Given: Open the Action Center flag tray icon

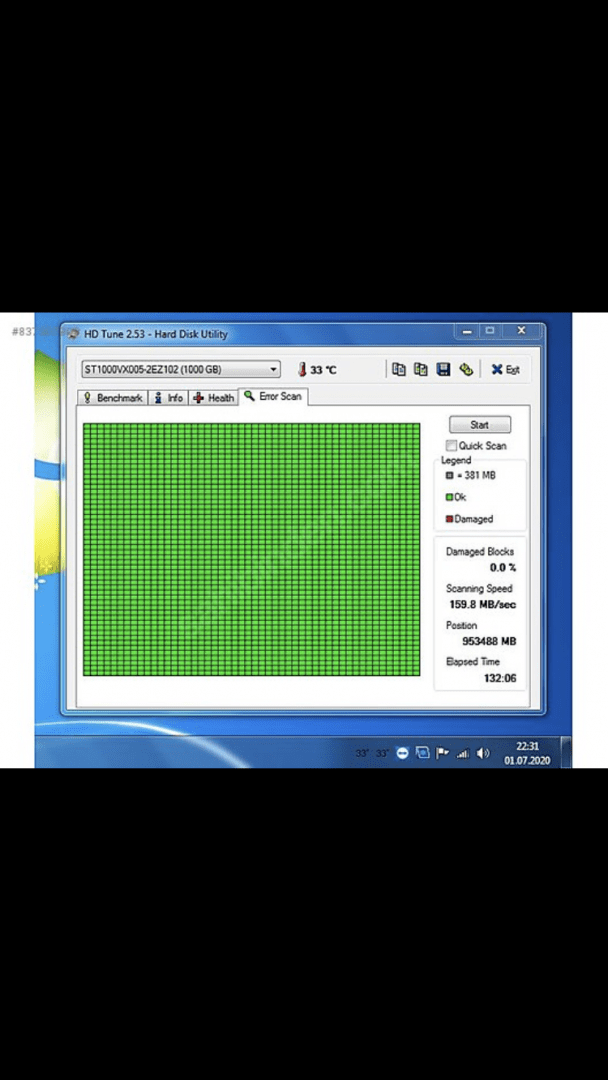Looking at the screenshot, I should (x=443, y=753).
